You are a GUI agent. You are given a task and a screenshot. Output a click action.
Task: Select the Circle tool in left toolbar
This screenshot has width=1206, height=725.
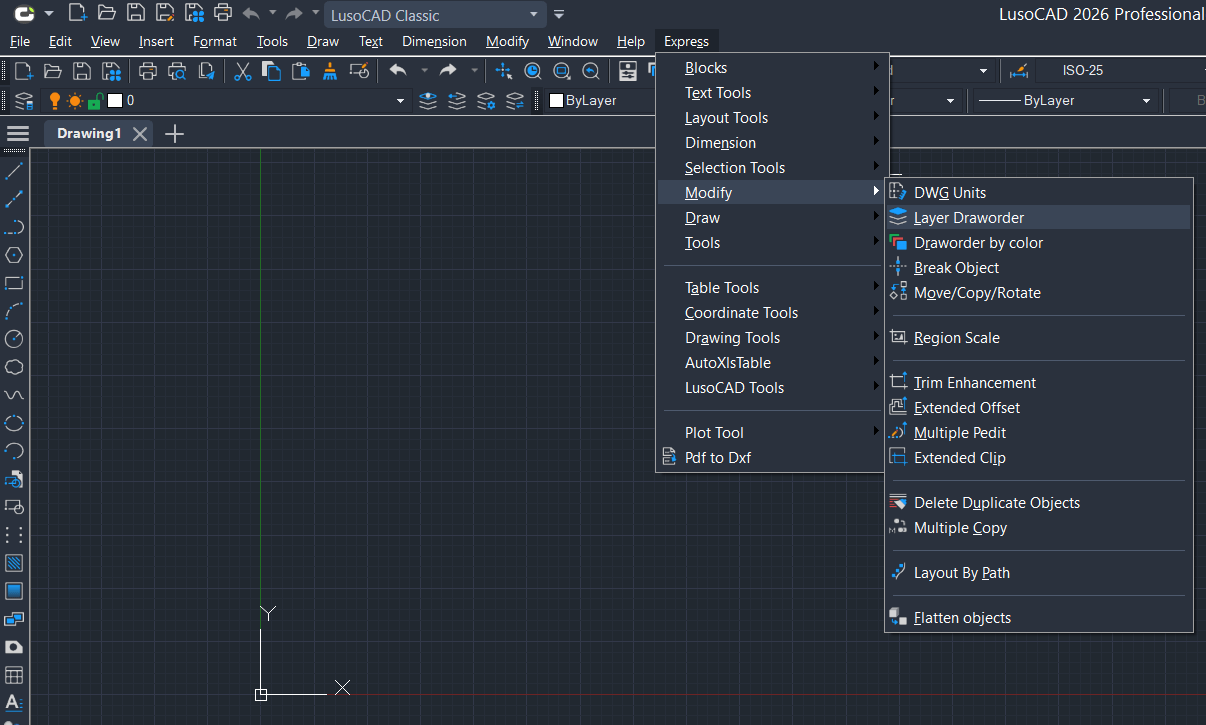(14, 339)
